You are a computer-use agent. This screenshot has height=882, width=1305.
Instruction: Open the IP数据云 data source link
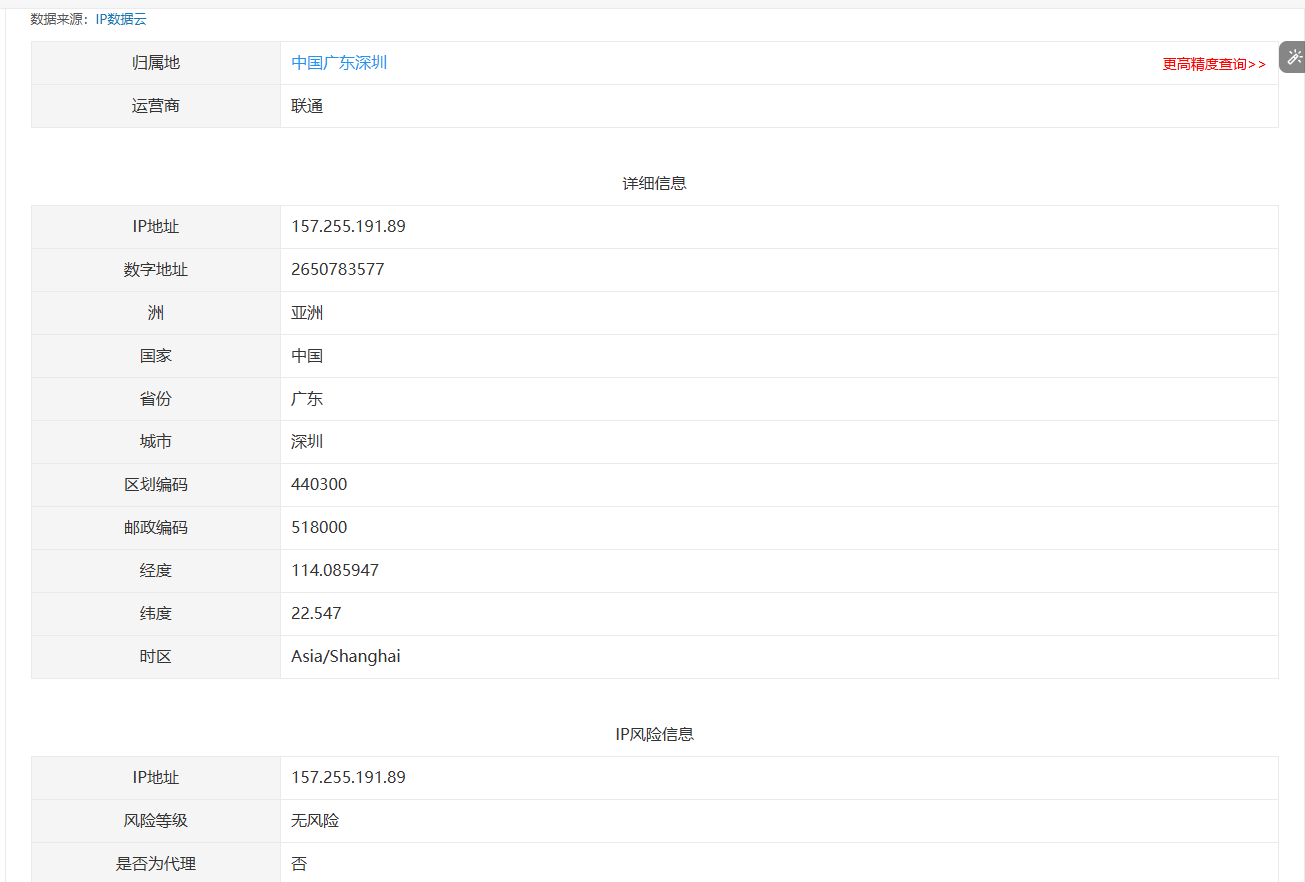point(120,18)
